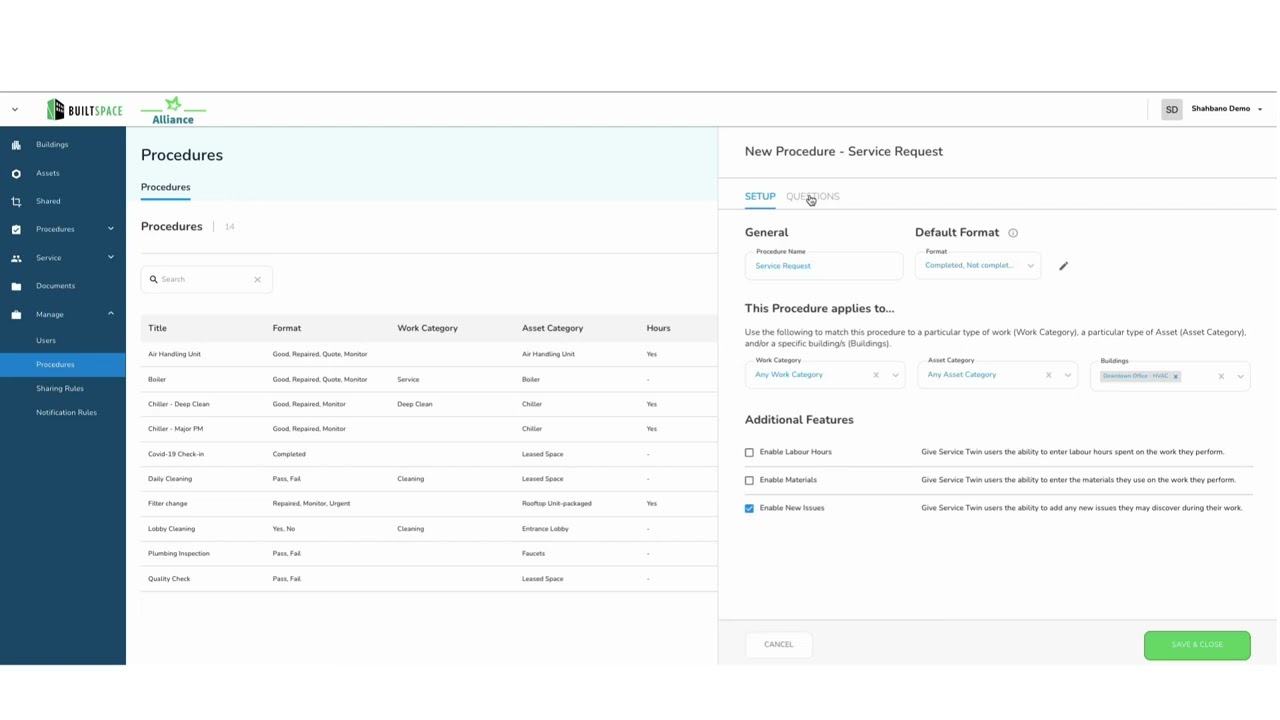Screen dimensions: 1280x720
Task: Sort by Title column header
Action: coord(157,329)
